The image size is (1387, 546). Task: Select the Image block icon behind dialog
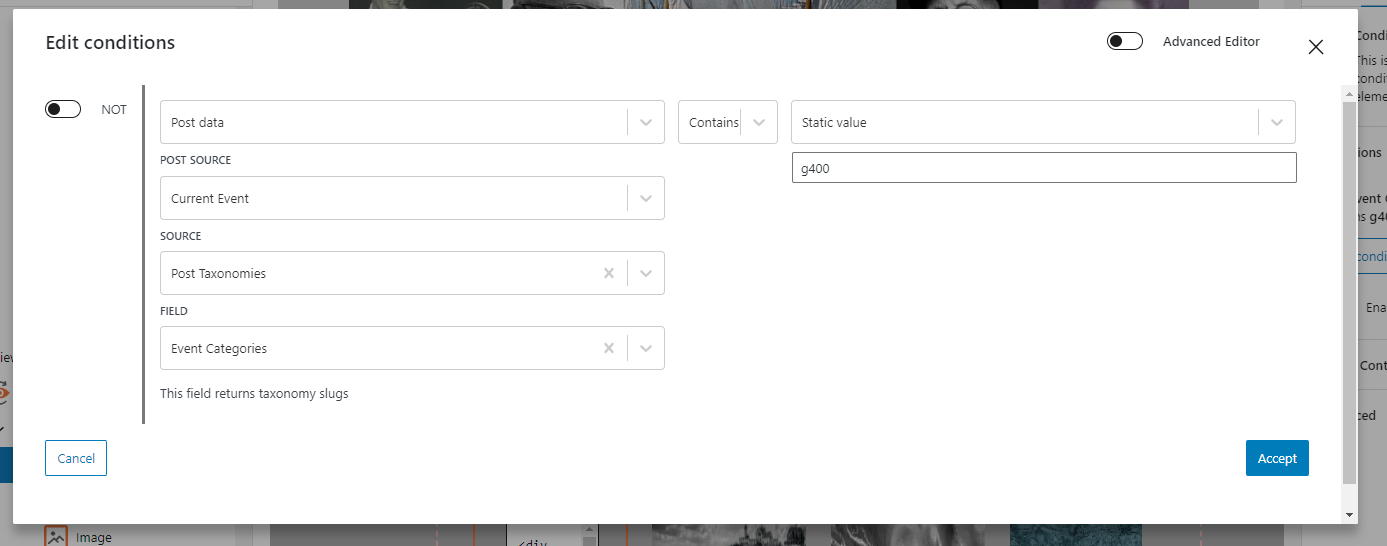(56, 536)
